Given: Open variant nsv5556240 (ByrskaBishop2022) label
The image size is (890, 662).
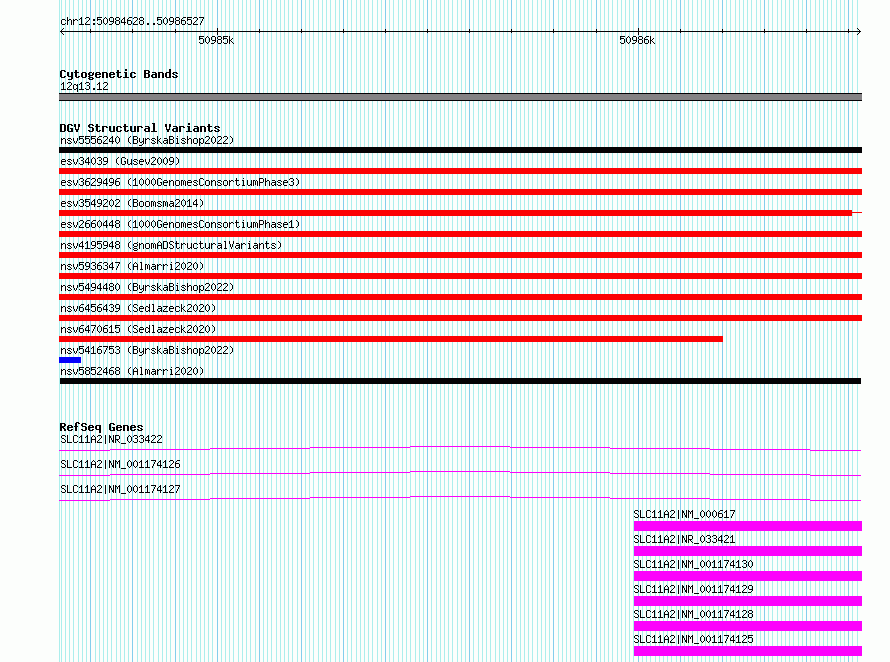Looking at the screenshot, I should pos(147,140).
